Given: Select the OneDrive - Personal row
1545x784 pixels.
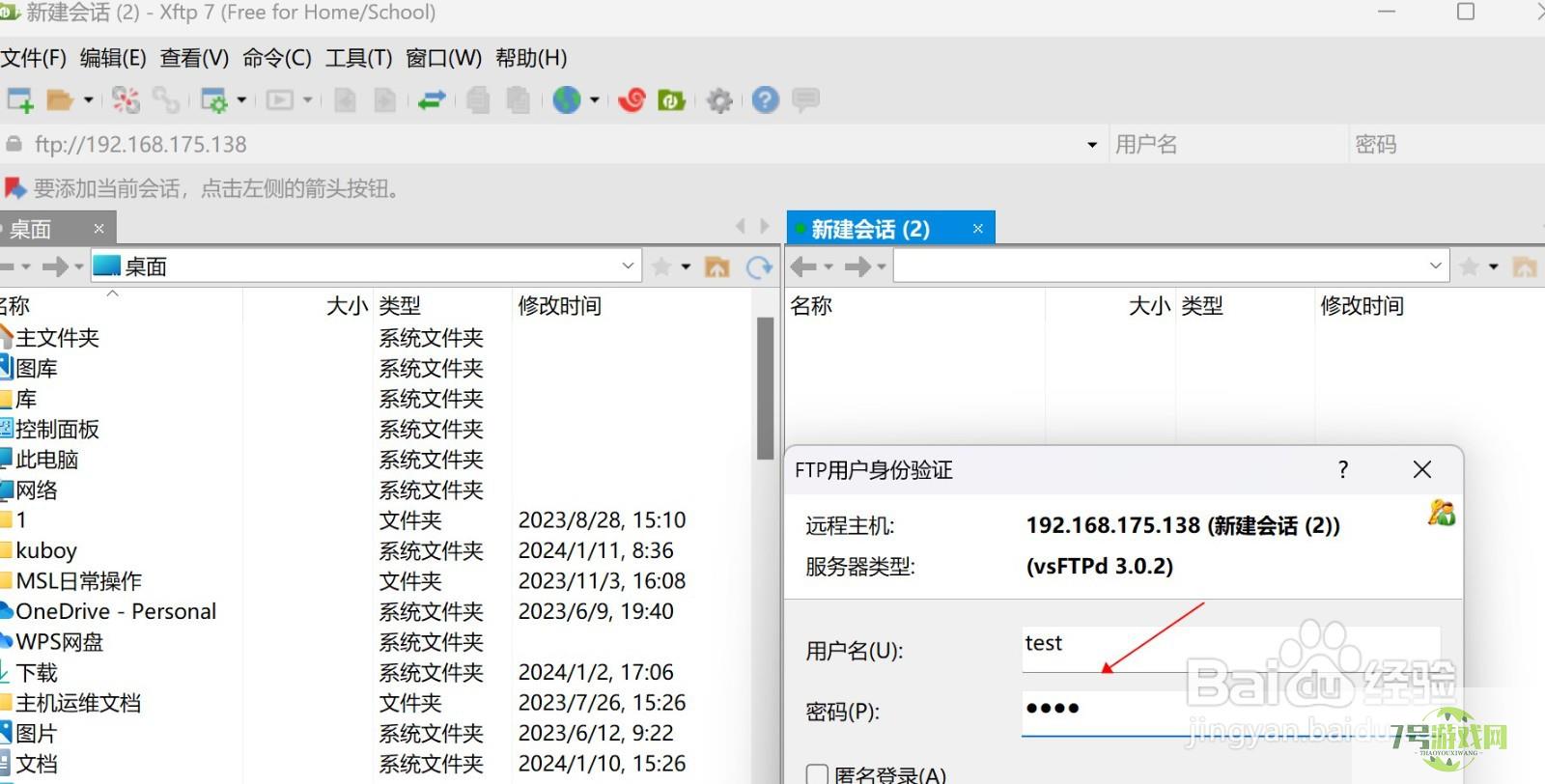Looking at the screenshot, I should [377, 611].
